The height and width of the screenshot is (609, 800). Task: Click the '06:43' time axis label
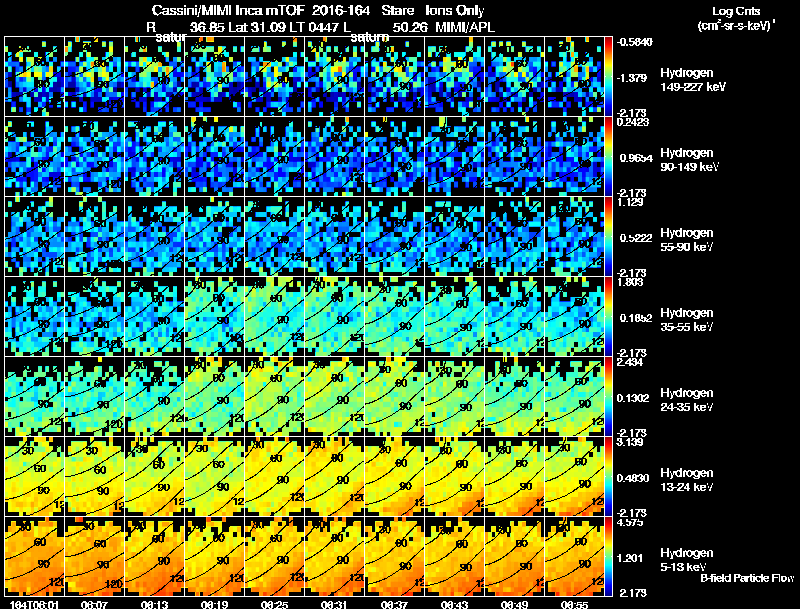(x=454, y=605)
